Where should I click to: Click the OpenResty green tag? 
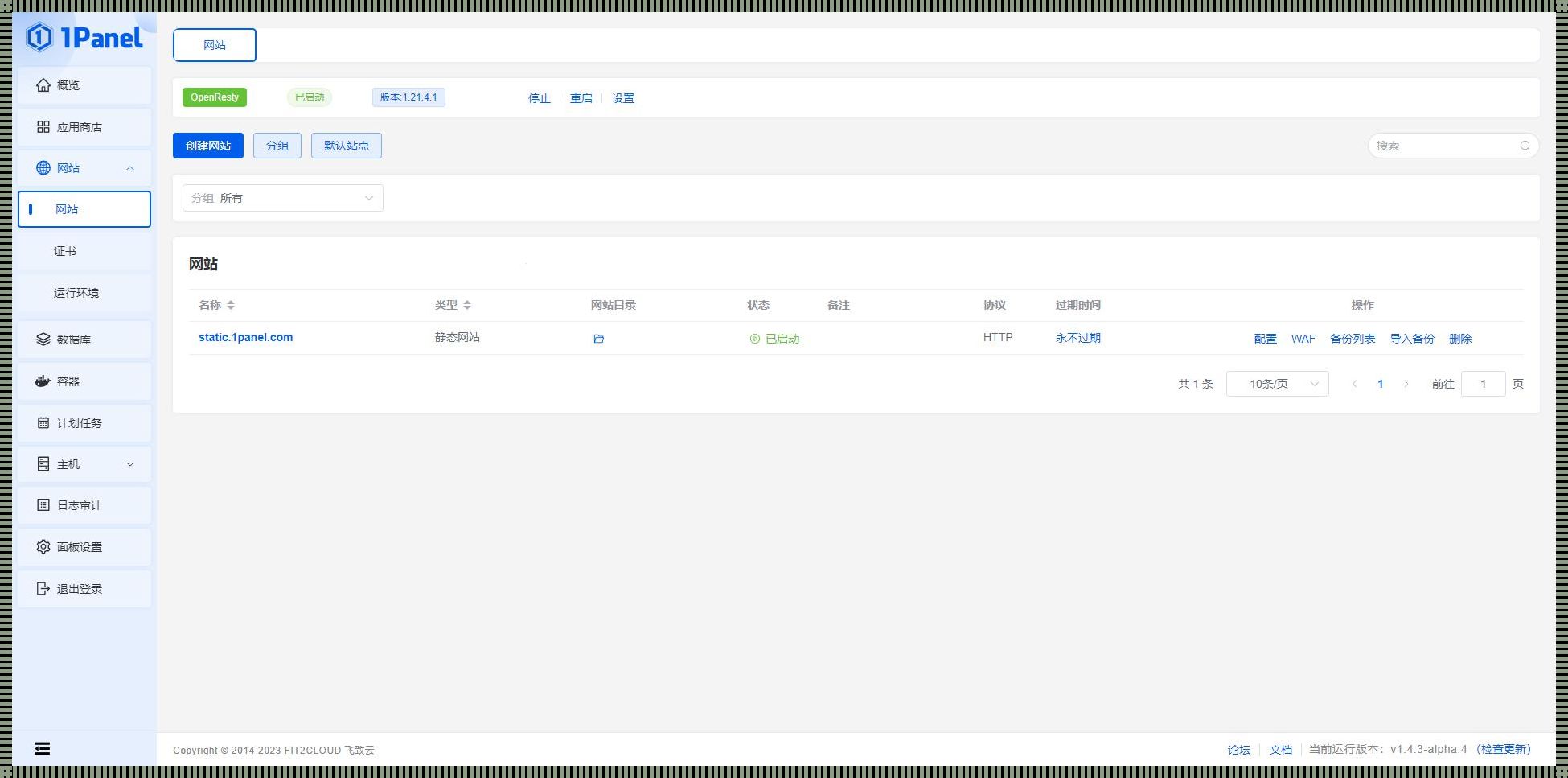pyautogui.click(x=215, y=97)
